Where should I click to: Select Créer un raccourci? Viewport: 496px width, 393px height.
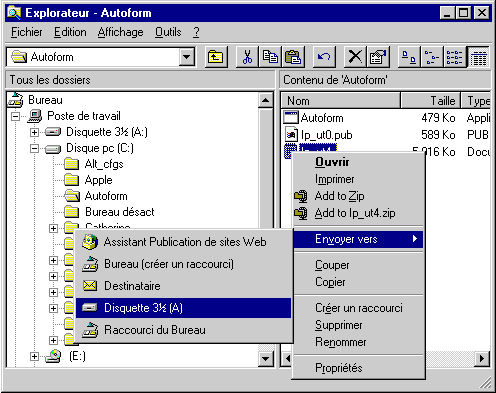coord(358,308)
